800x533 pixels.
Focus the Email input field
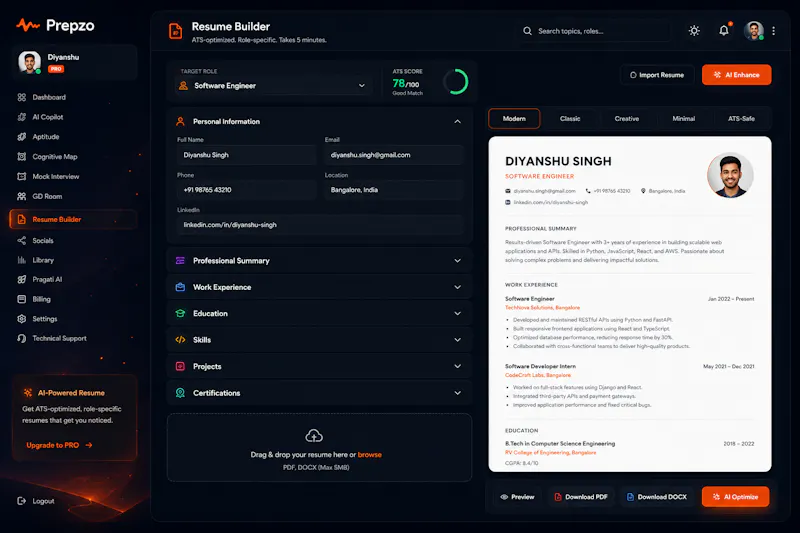pos(394,155)
